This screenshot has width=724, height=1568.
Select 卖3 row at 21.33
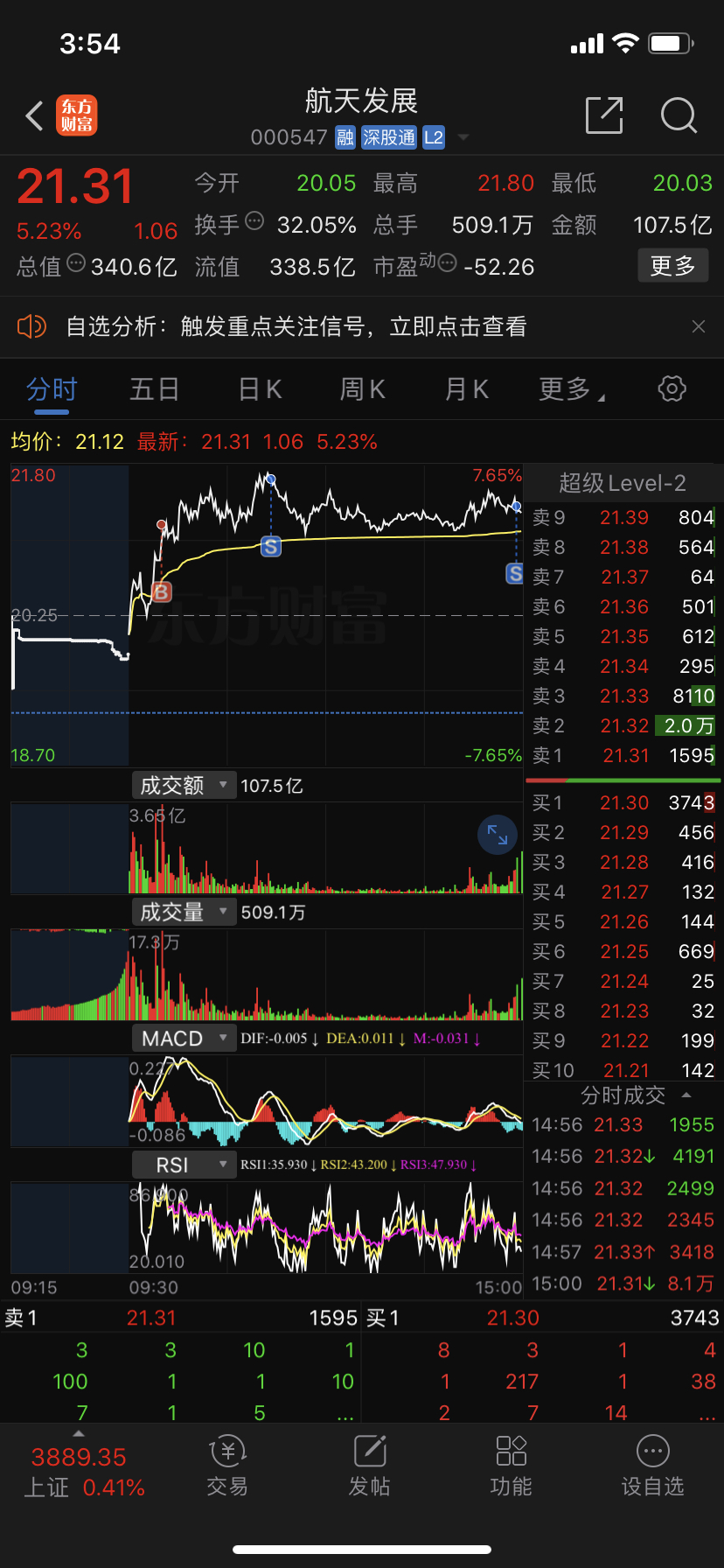[x=623, y=696]
